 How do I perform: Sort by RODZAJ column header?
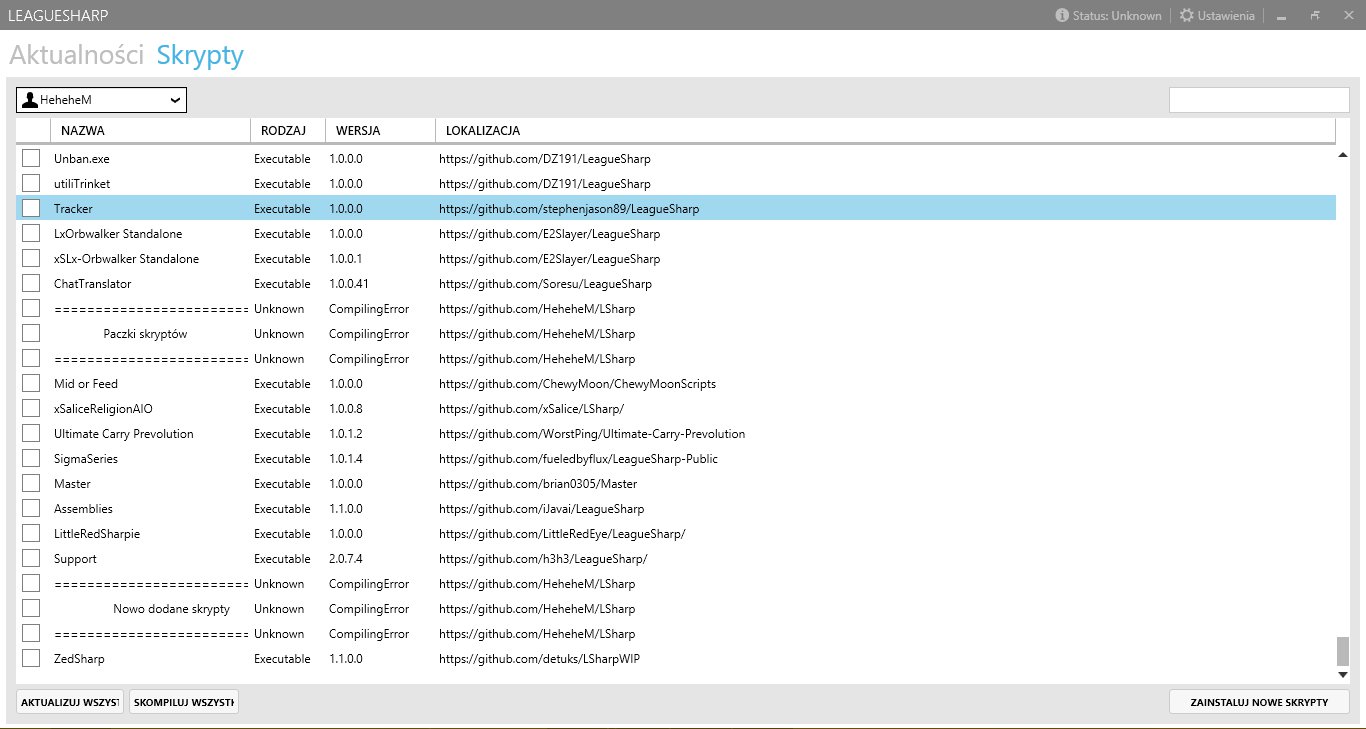pos(288,131)
